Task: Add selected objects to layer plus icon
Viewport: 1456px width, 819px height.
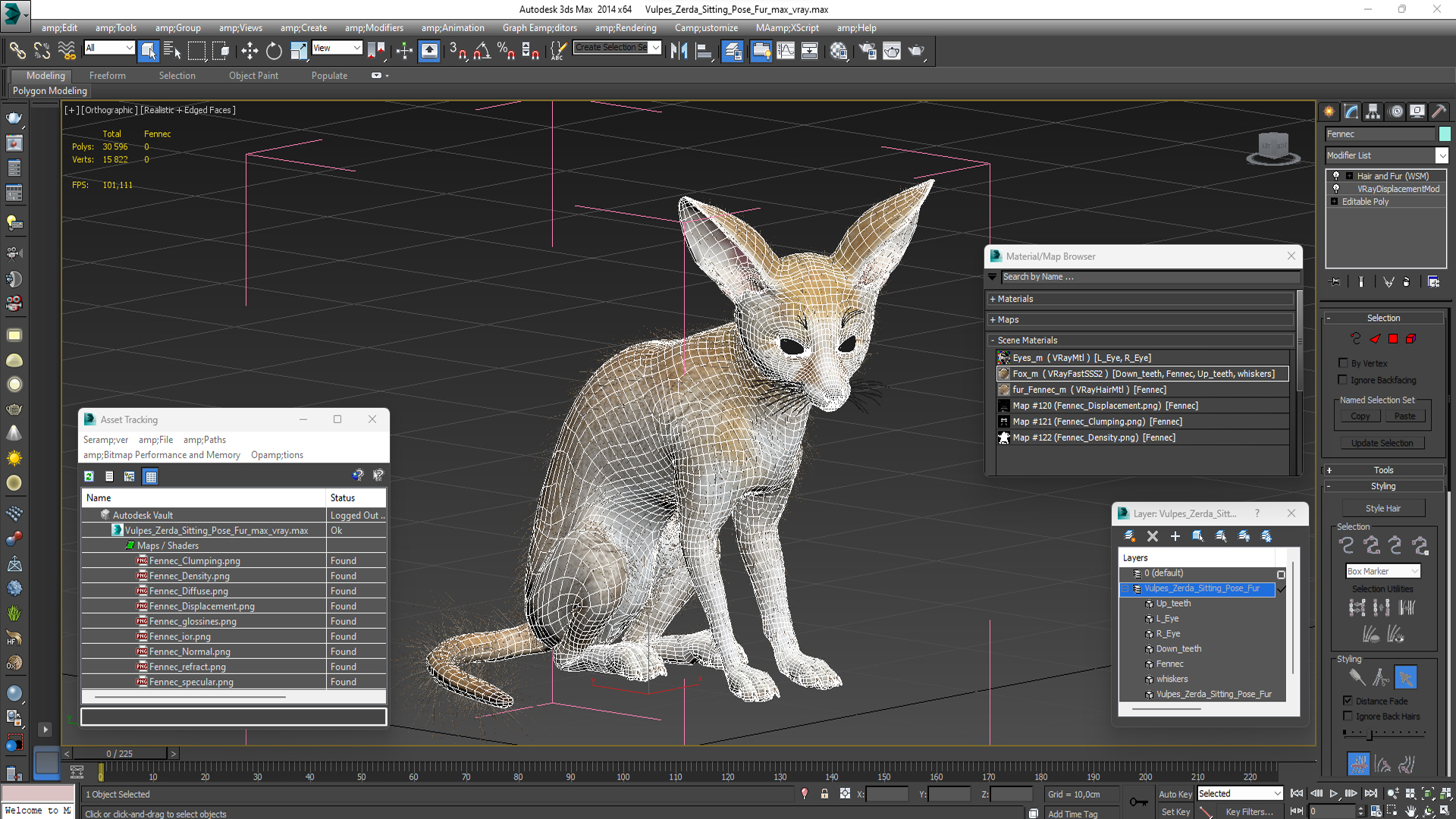Action: coord(1175,536)
